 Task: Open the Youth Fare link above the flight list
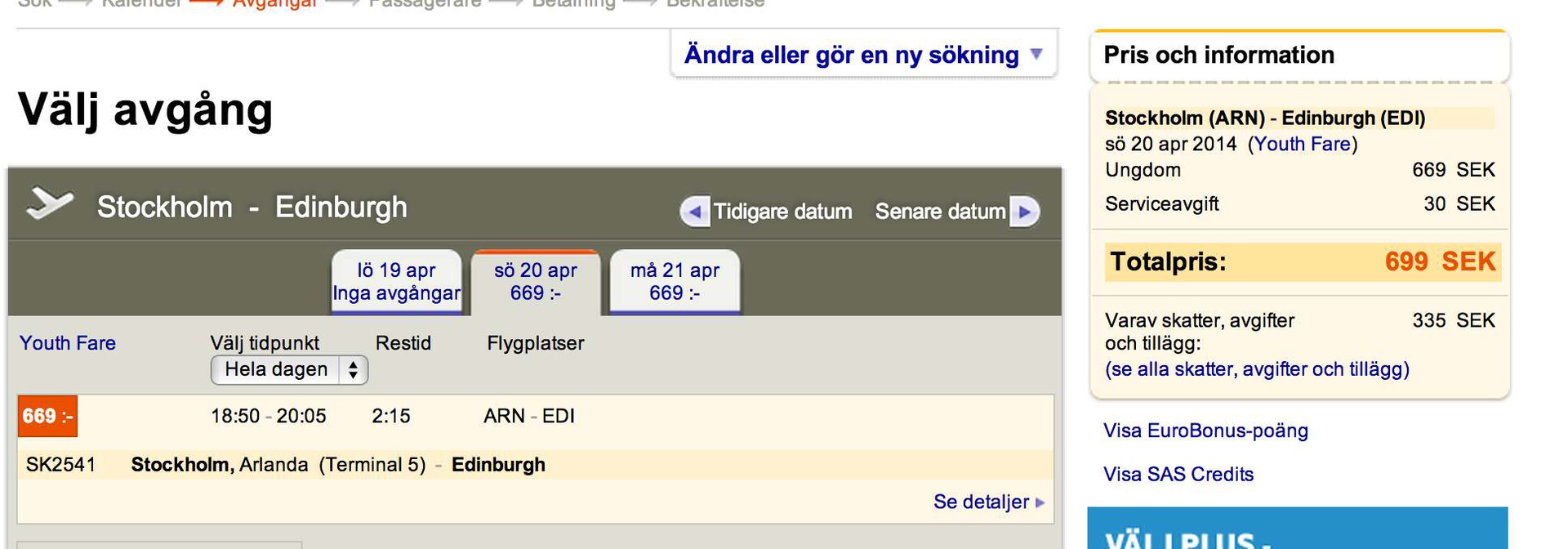point(68,343)
